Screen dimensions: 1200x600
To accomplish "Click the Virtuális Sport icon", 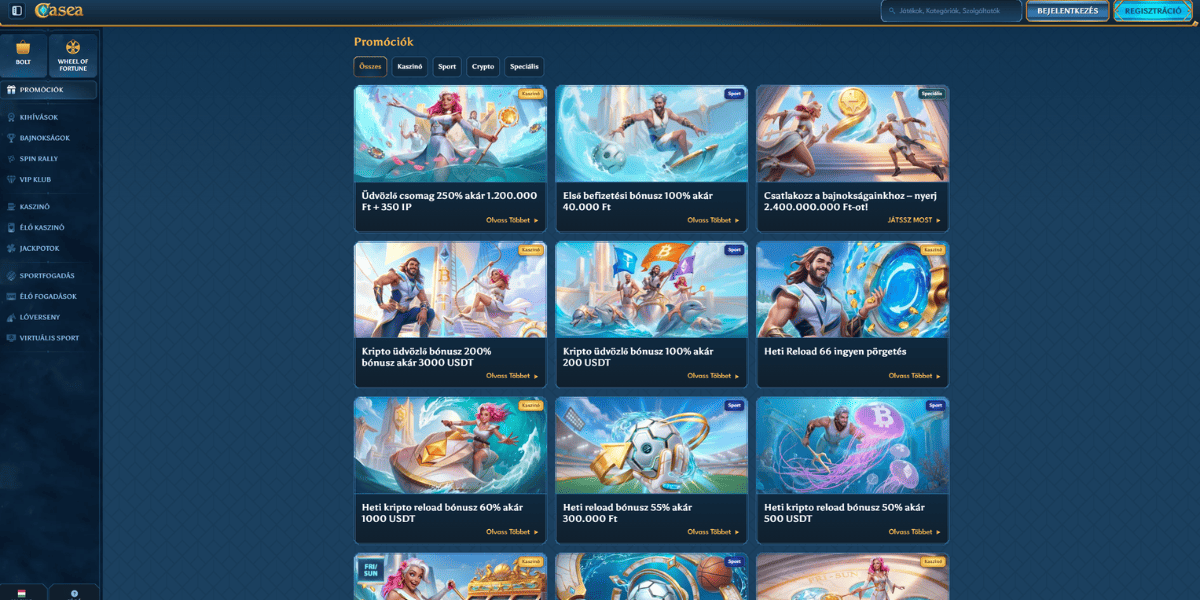I will pyautogui.click(x=11, y=338).
